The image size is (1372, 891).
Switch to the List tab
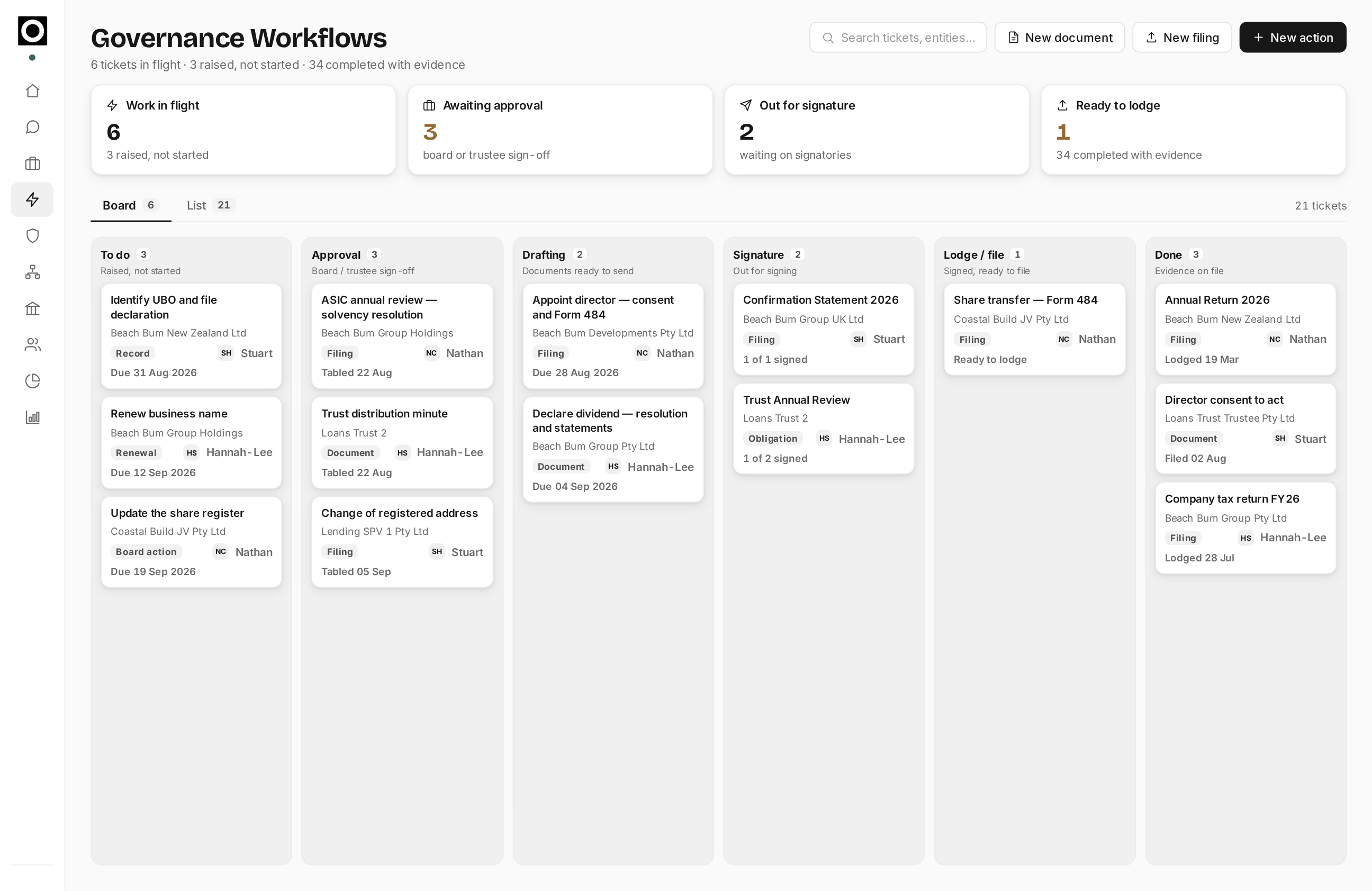[x=211, y=205]
